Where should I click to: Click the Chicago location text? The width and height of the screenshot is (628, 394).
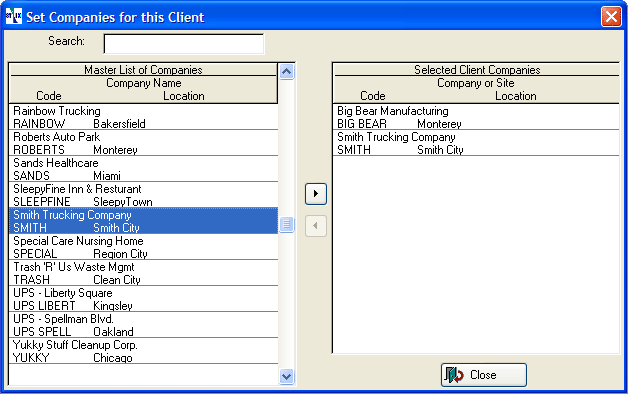pos(113,358)
